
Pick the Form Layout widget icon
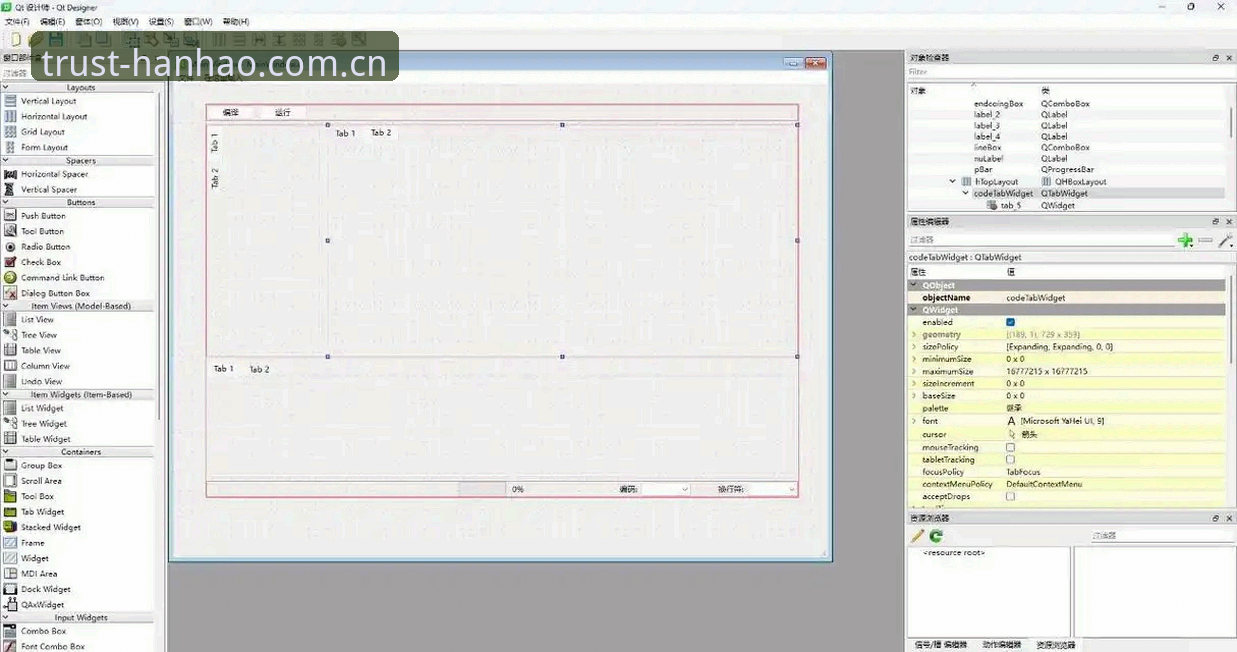coord(11,147)
